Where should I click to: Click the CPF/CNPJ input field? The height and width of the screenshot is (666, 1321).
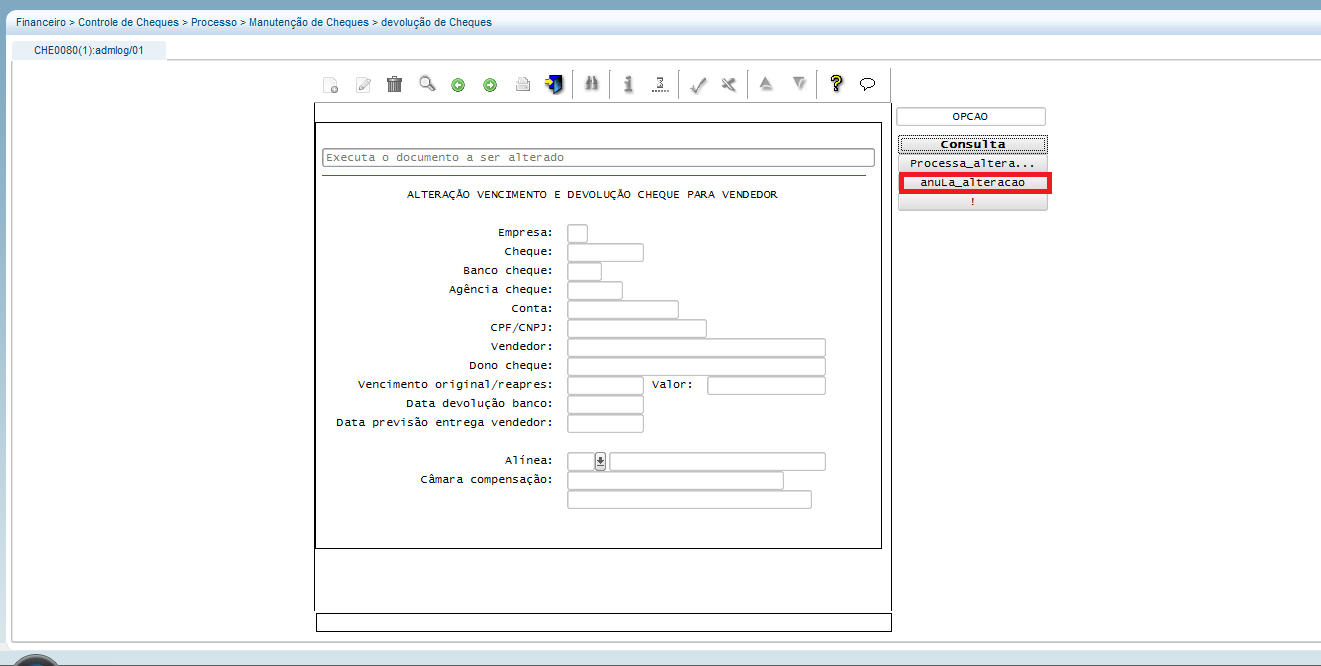(636, 328)
